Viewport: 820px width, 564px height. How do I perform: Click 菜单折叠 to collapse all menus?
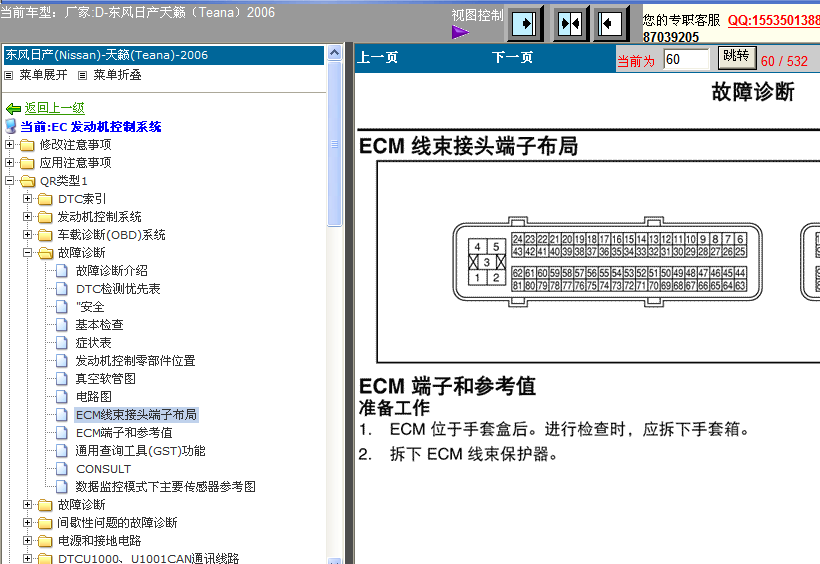(x=117, y=75)
